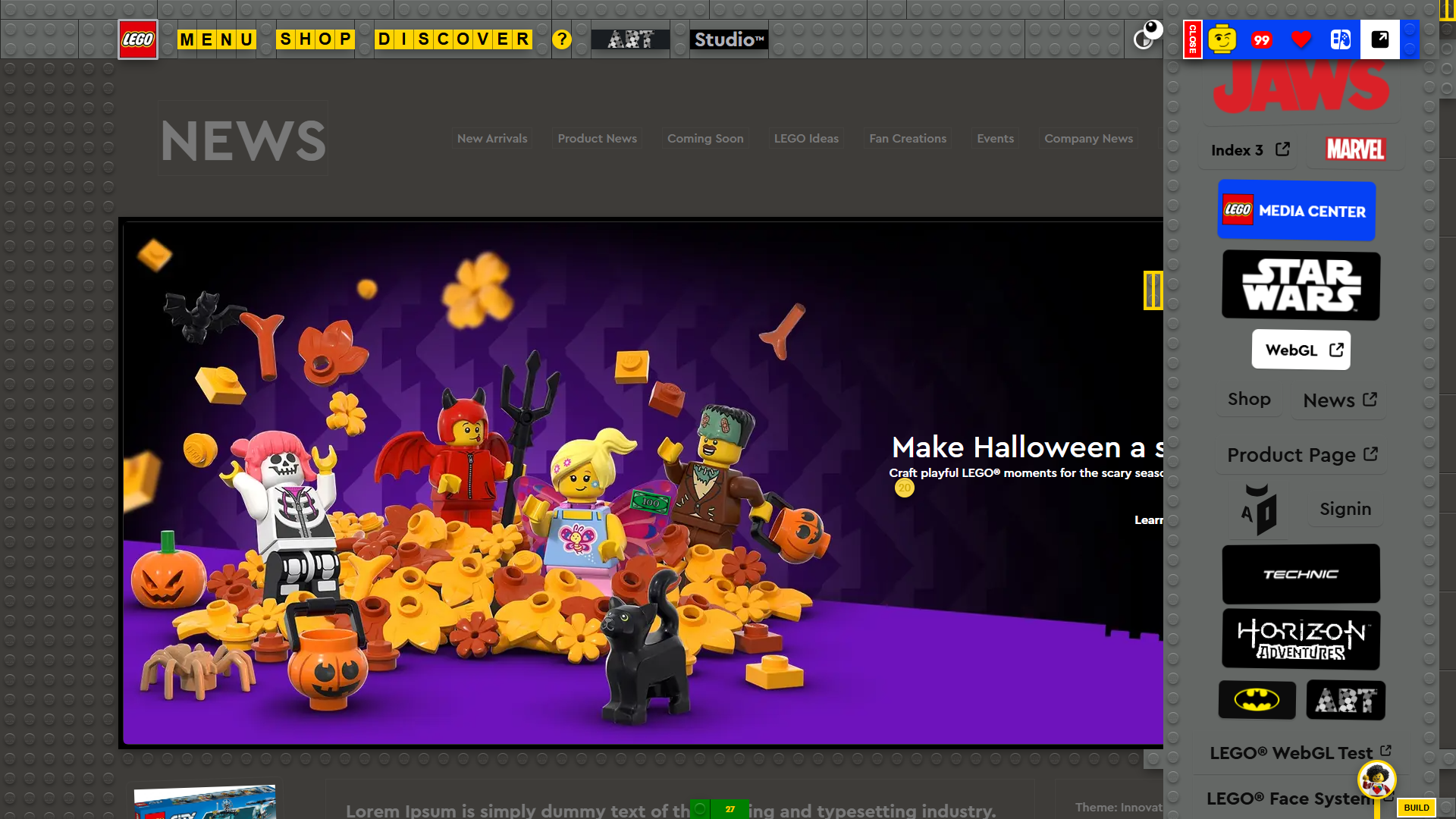1456x819 pixels.
Task: Select the LEGO Ideas tab
Action: 806,139
